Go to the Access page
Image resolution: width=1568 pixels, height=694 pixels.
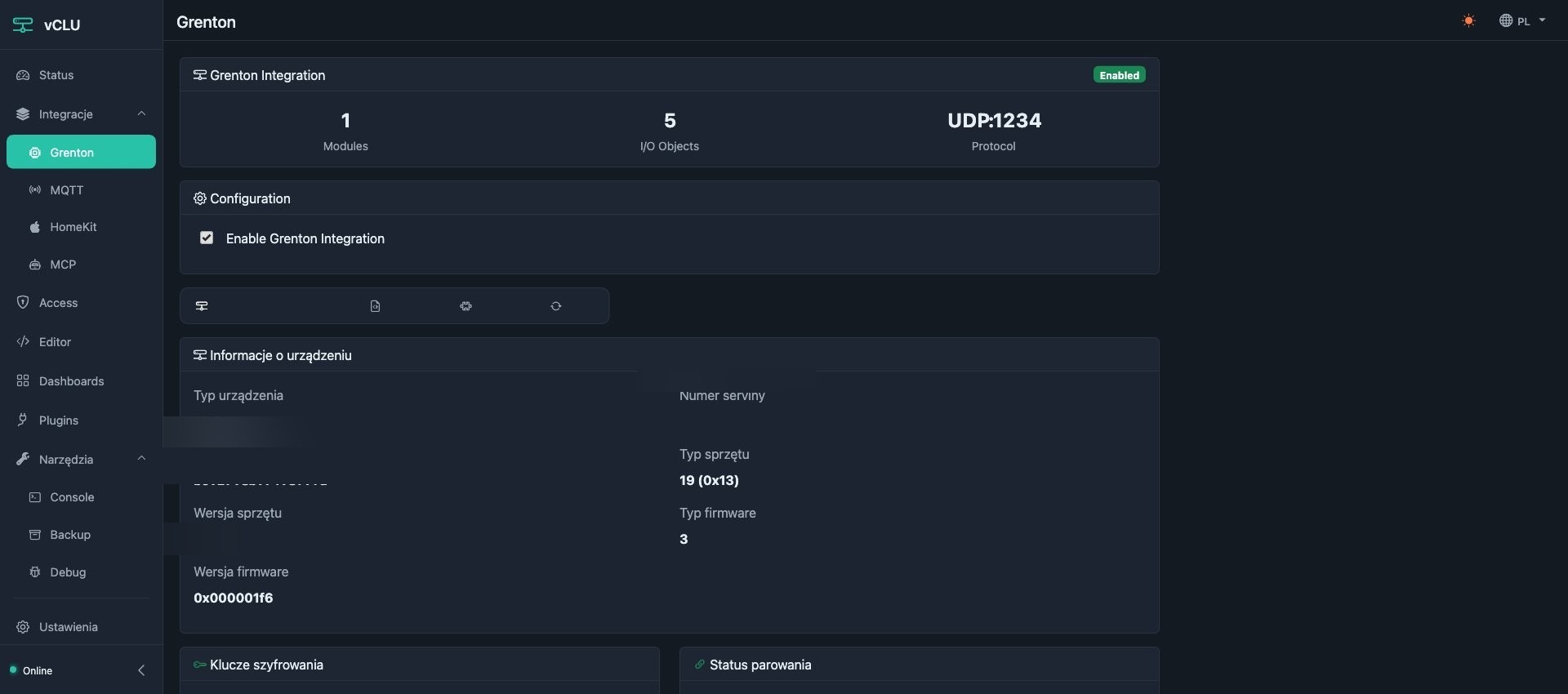click(x=81, y=303)
